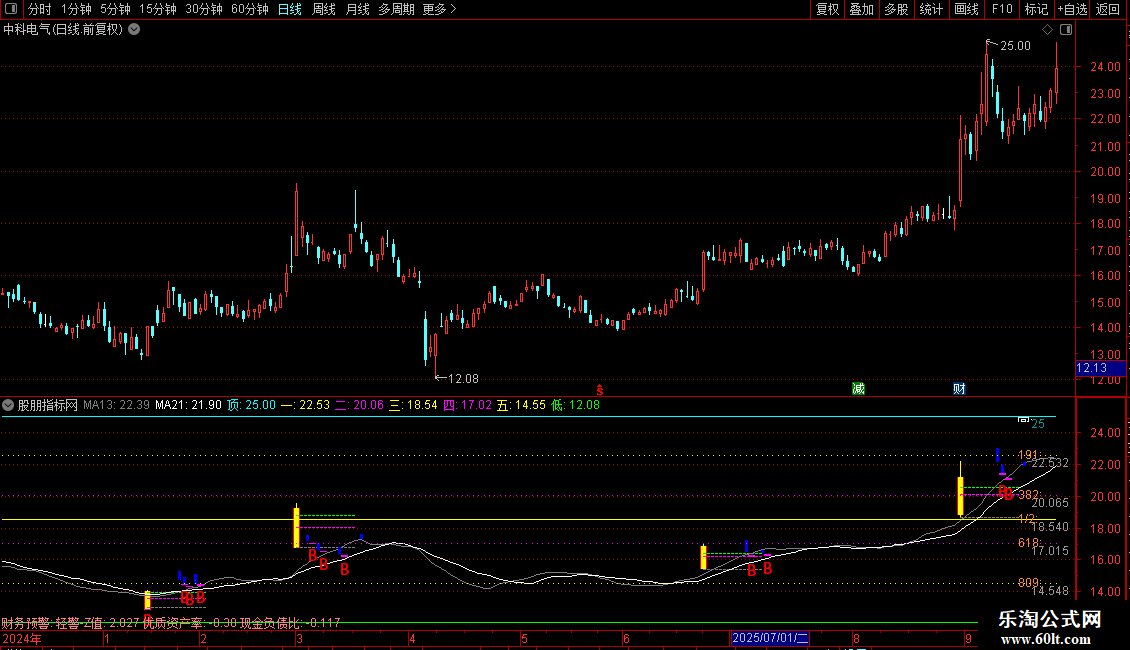
Task: Toggle the left sidebar panel icon
Action: click(x=11, y=10)
